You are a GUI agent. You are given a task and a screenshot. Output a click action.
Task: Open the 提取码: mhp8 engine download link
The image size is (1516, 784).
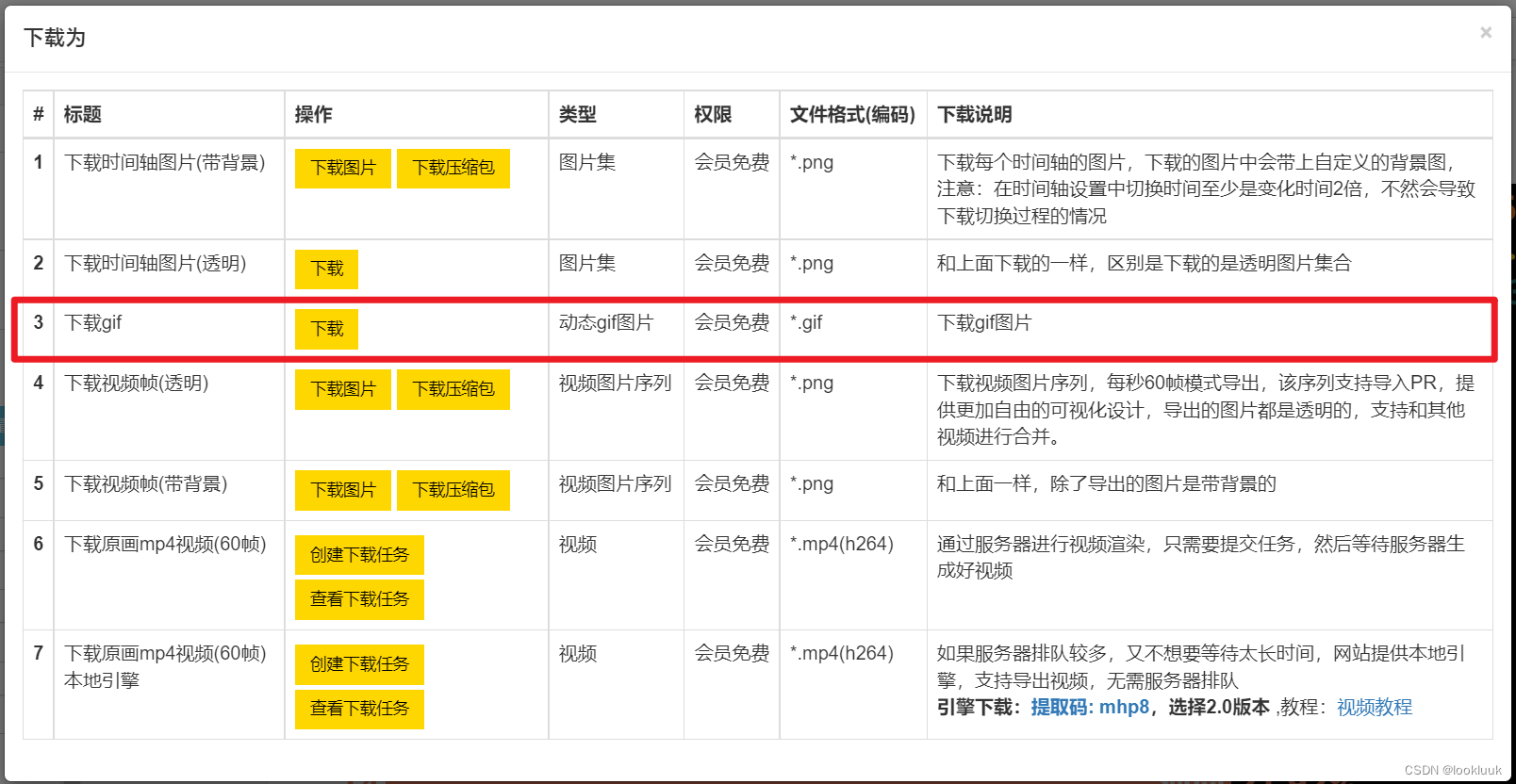pos(1090,707)
